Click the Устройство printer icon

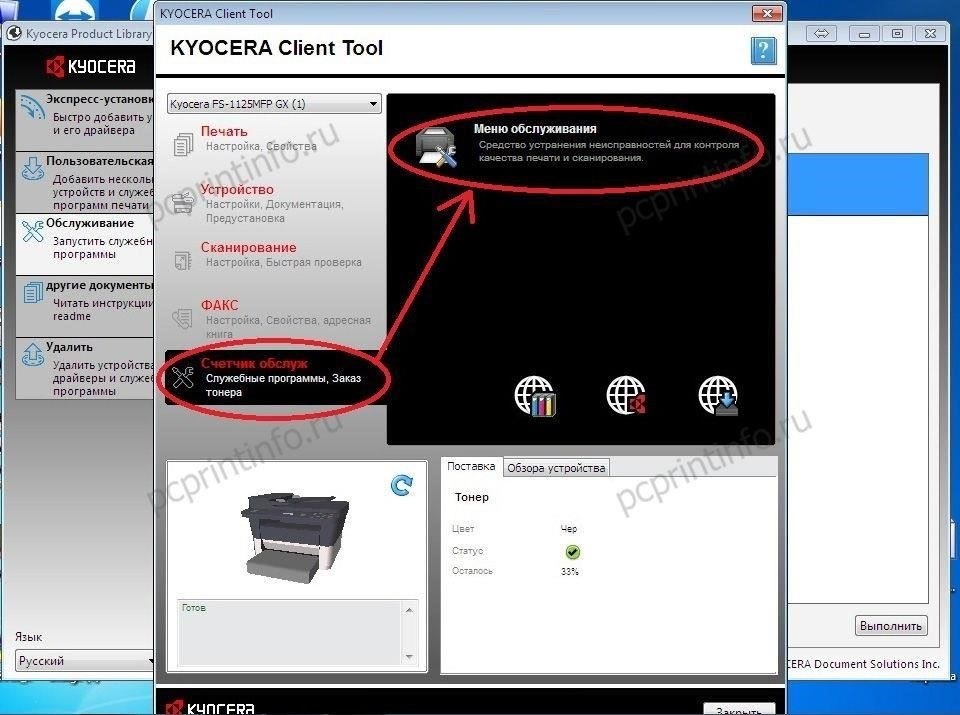pyautogui.click(x=183, y=202)
